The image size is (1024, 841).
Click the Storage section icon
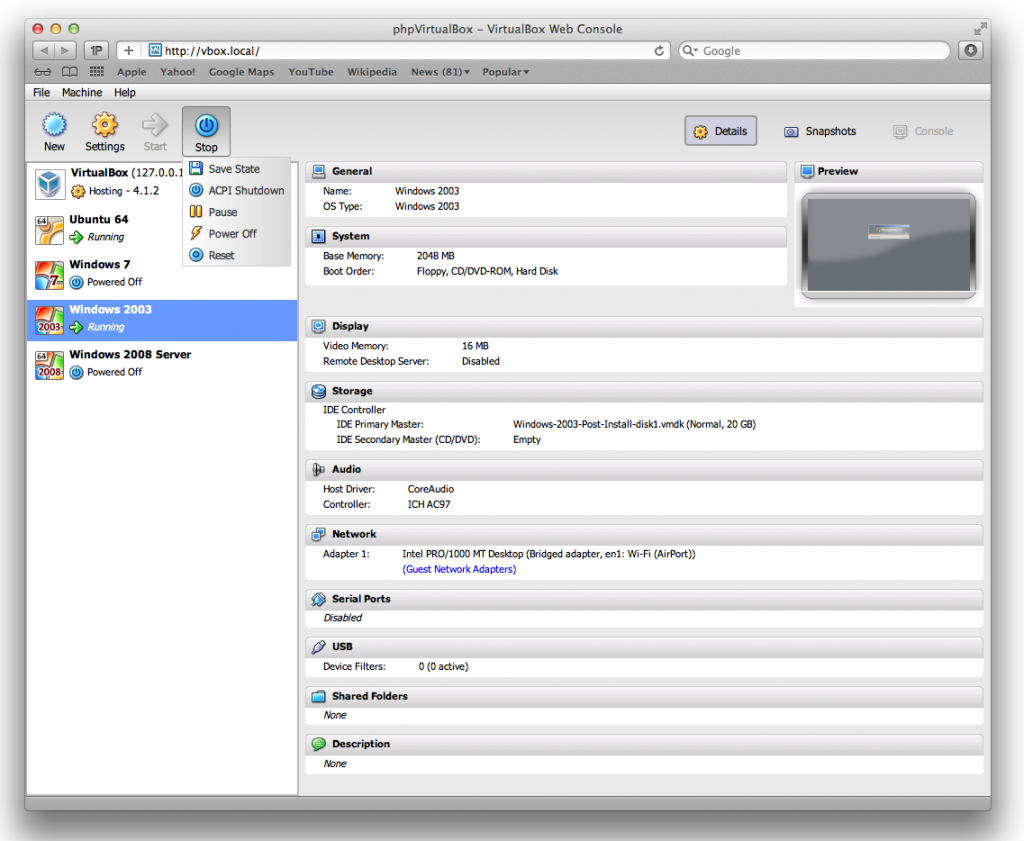[322, 391]
